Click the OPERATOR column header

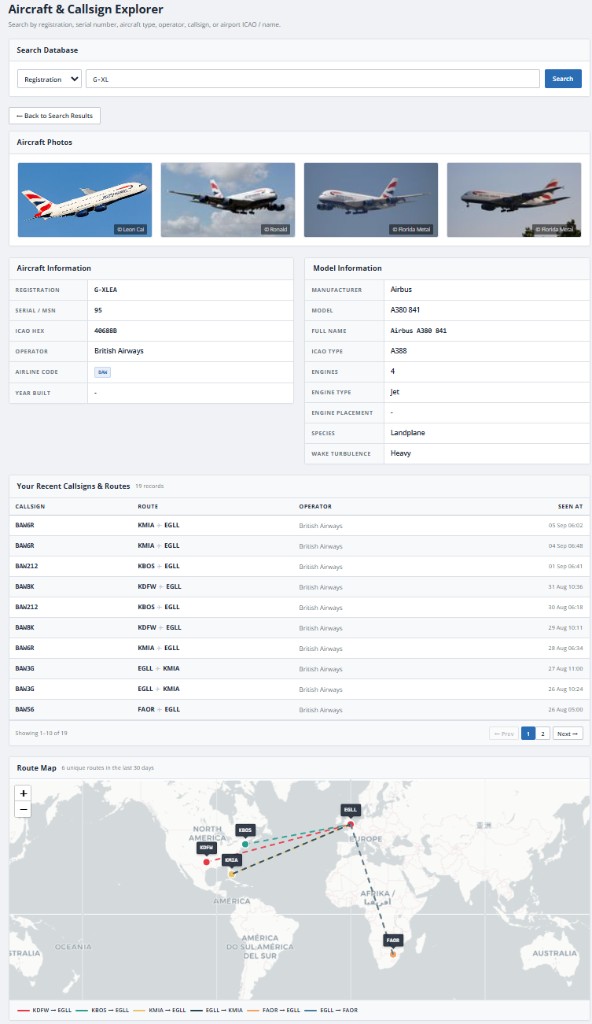(315, 507)
